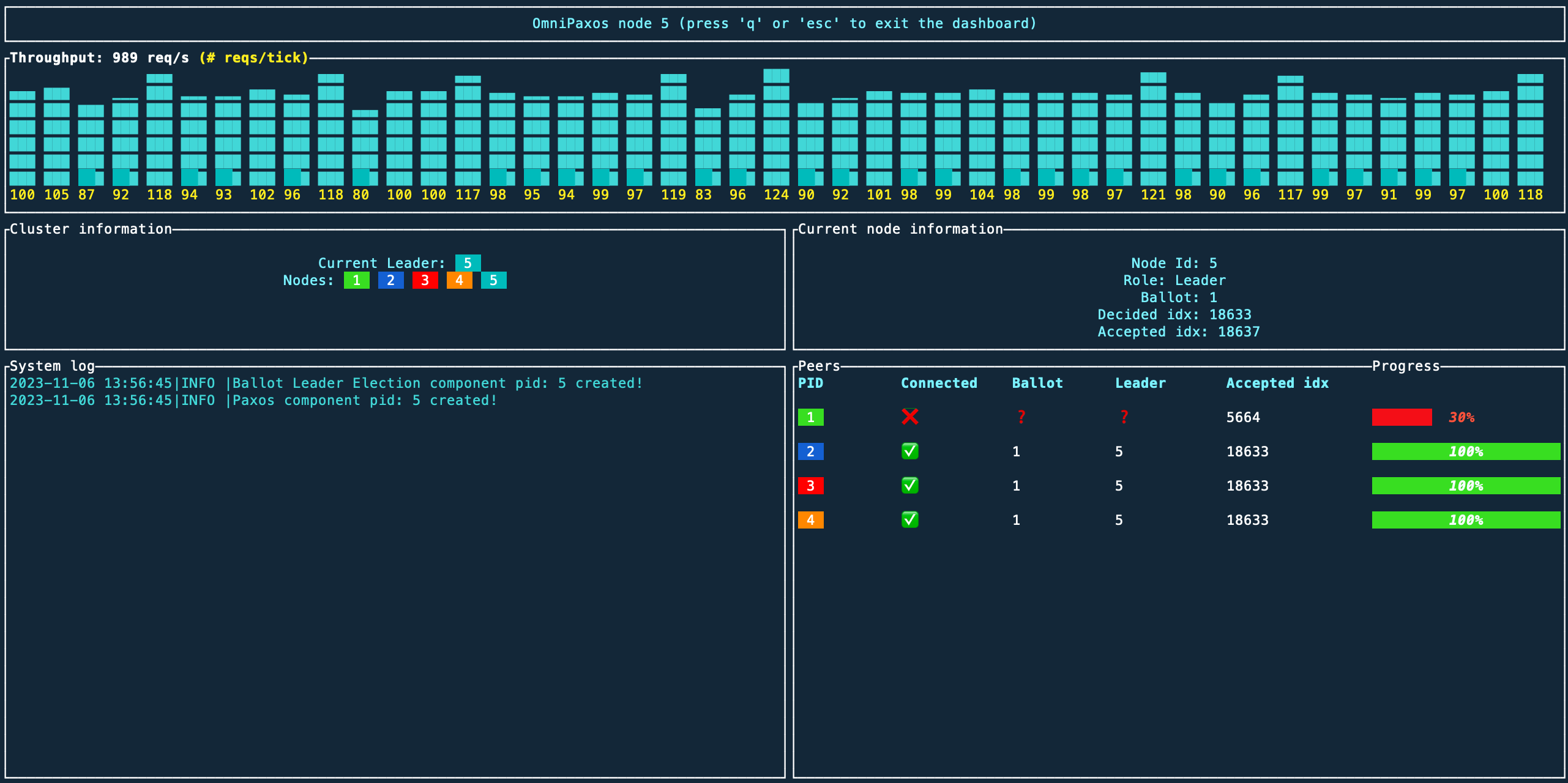This screenshot has height=783, width=1568.
Task: Click the (# reqs/tick) label
Action: 254,58
